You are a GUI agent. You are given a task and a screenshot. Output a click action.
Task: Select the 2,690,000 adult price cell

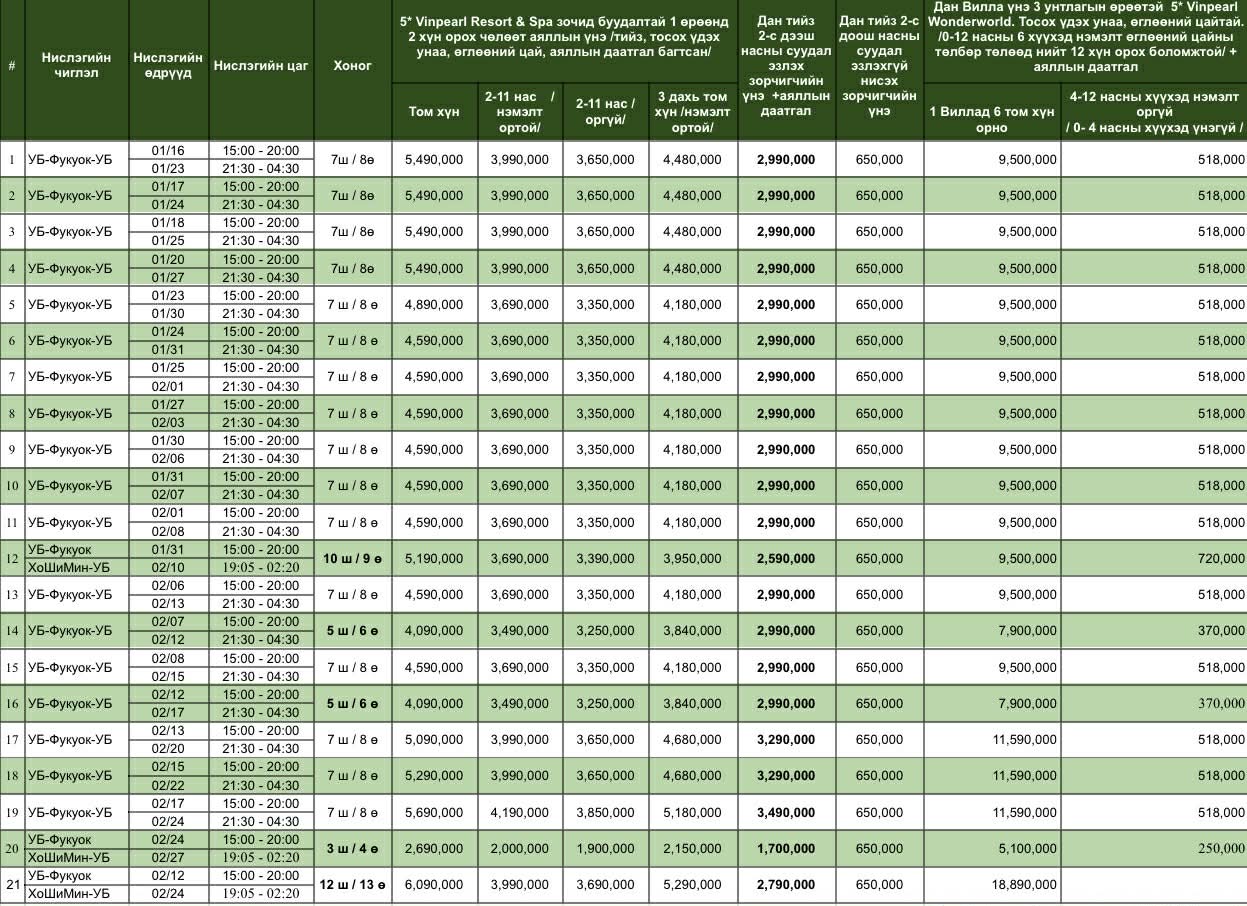pos(434,849)
